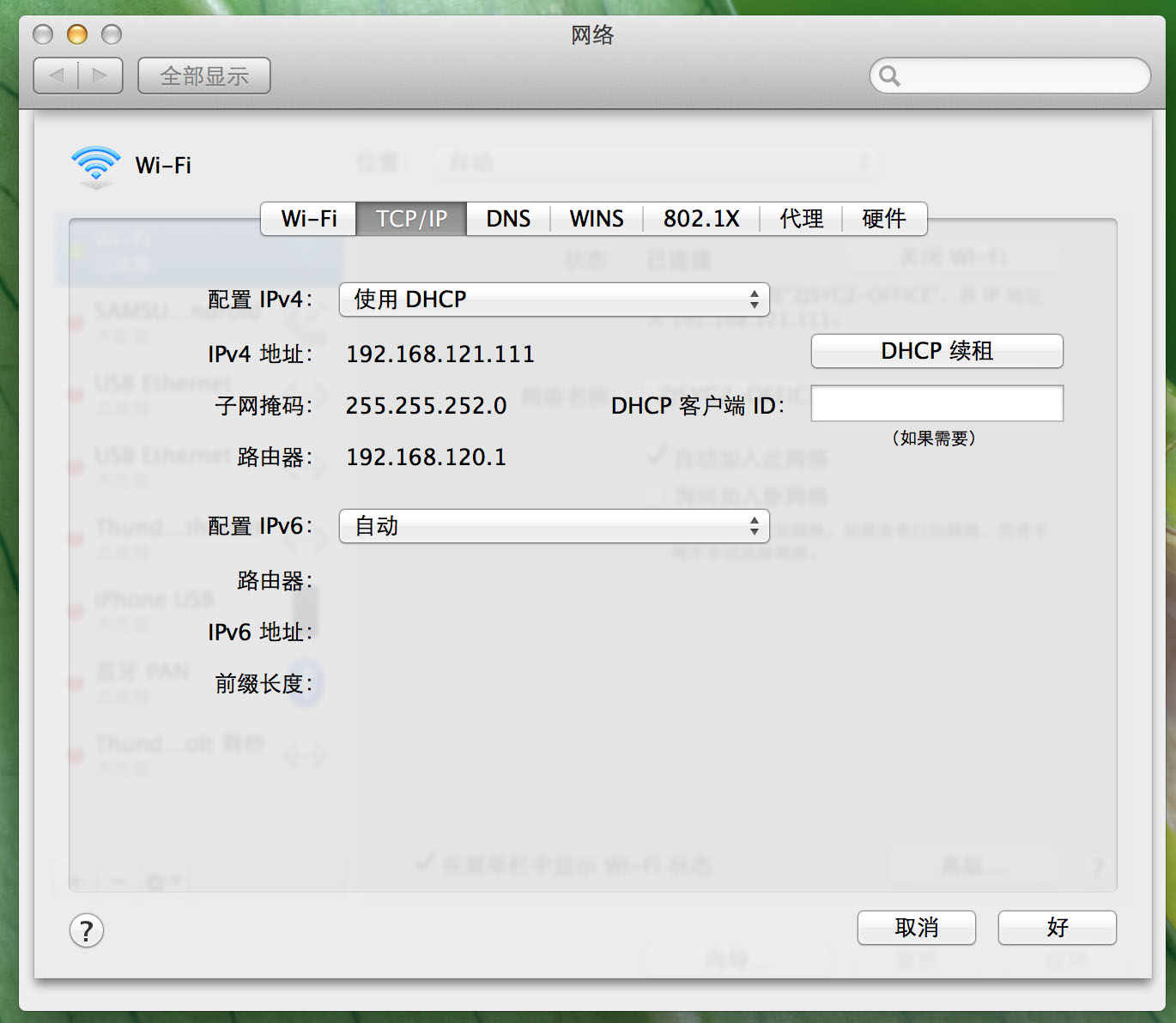Screen dimensions: 1176x1023
Task: Confirm the settings with 好
Action: [1058, 928]
